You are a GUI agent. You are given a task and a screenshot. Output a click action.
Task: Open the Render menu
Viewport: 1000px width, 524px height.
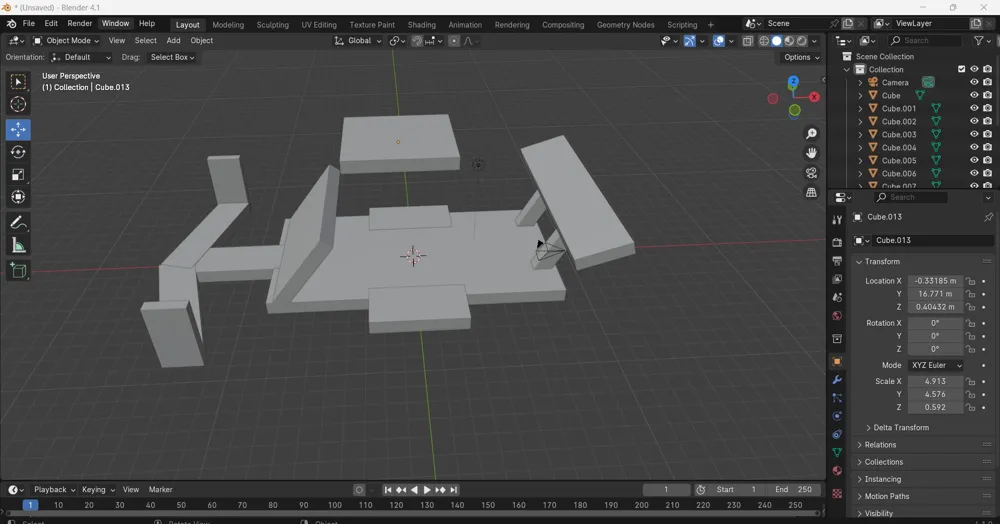(x=80, y=23)
